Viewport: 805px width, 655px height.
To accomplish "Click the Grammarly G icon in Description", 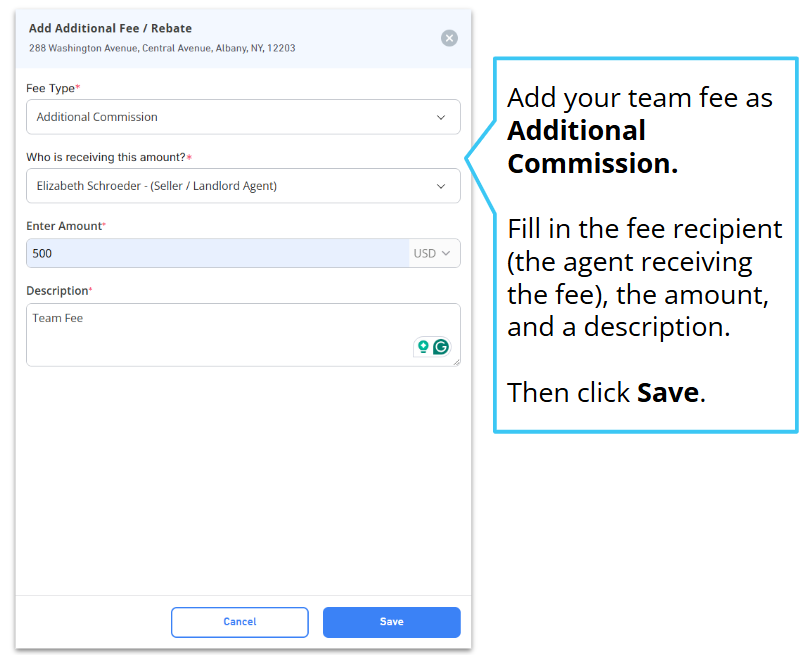I will pos(441,347).
